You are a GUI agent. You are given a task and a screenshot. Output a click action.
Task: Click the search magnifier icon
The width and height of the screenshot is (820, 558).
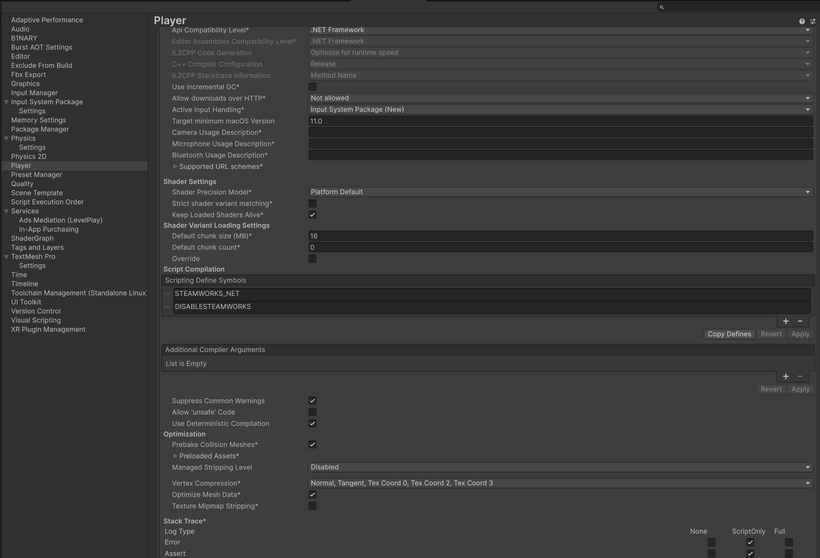point(661,7)
